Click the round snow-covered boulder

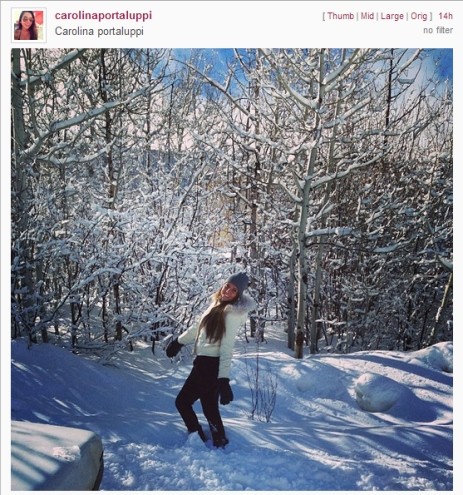coord(379,392)
